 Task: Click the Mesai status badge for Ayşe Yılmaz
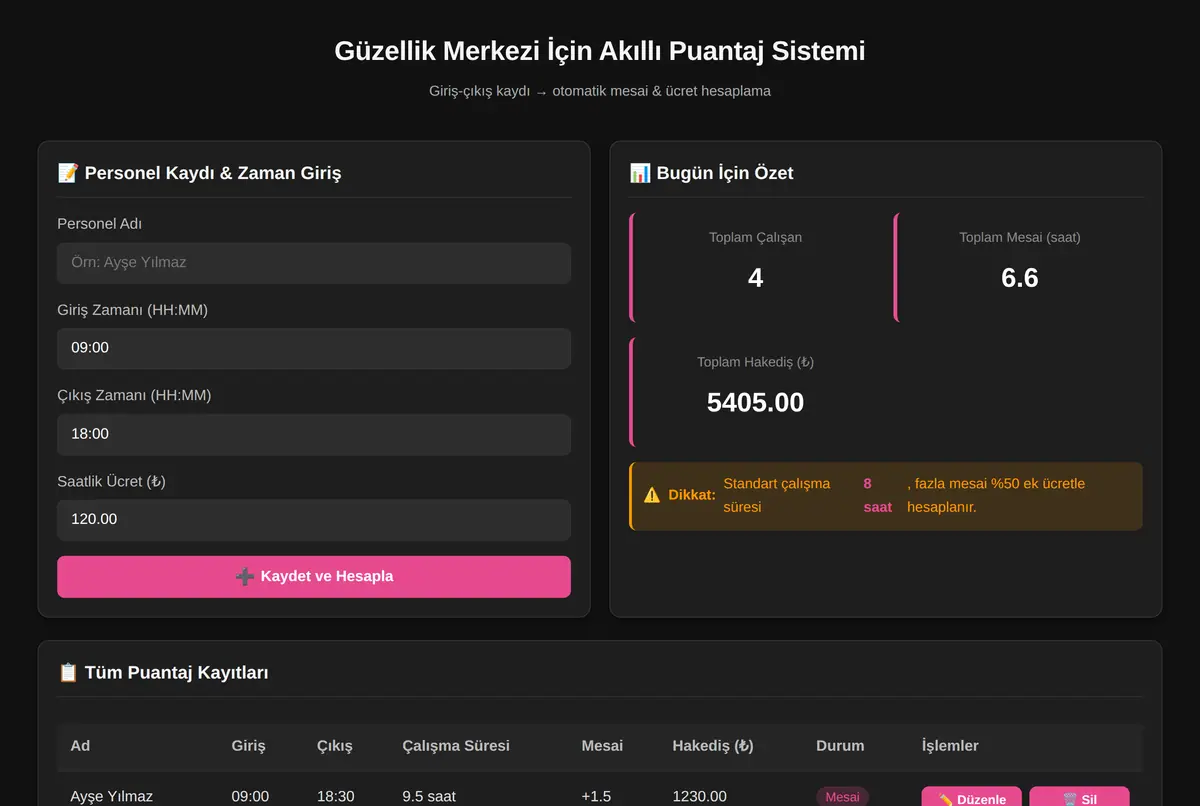point(842,797)
